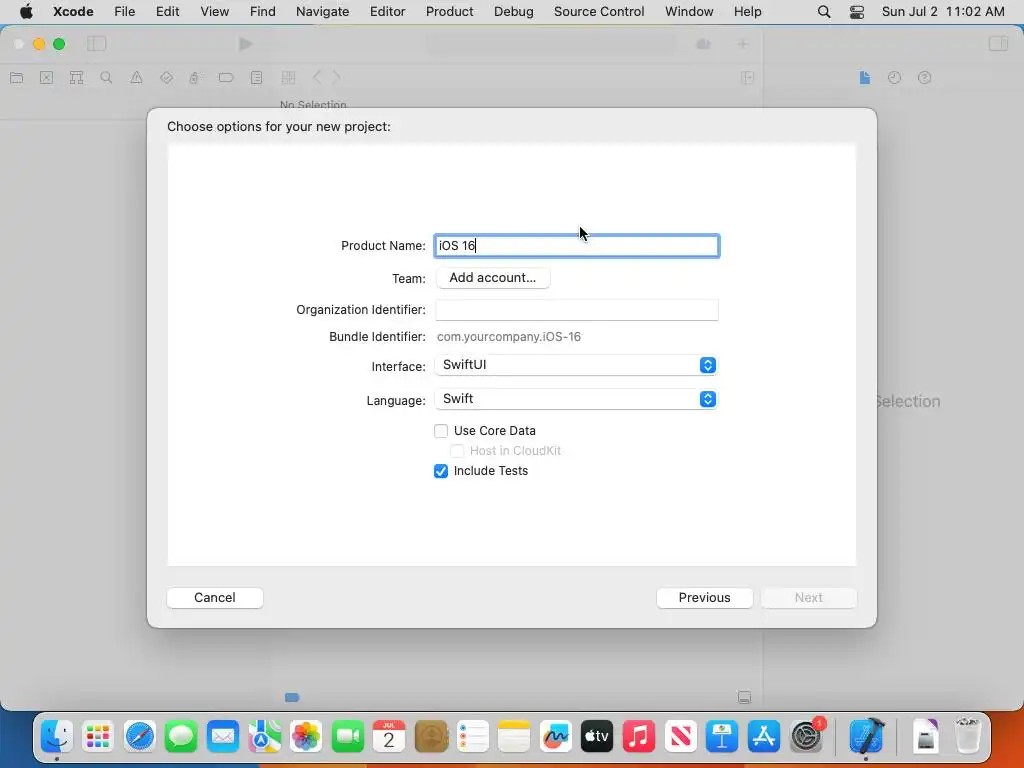
Task: Open System Settings from the Dock
Action: pyautogui.click(x=807, y=737)
